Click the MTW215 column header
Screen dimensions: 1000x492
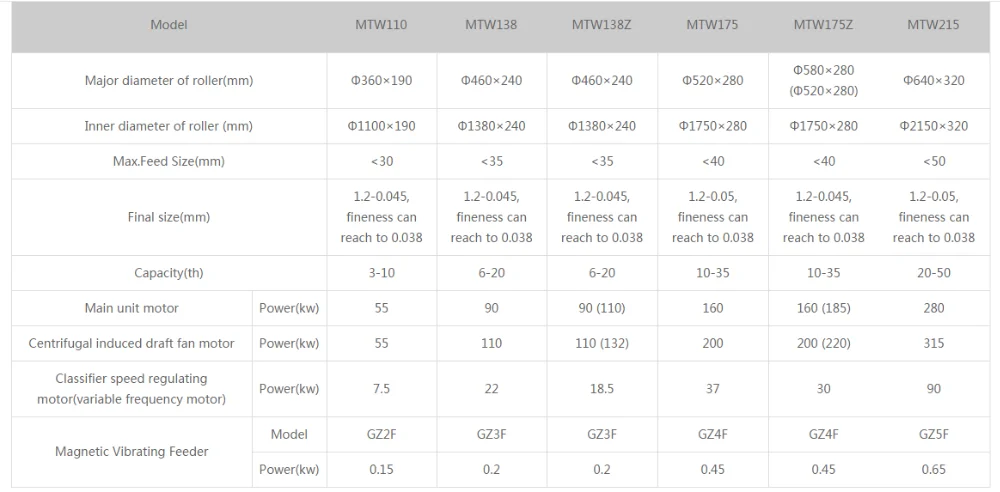click(933, 25)
